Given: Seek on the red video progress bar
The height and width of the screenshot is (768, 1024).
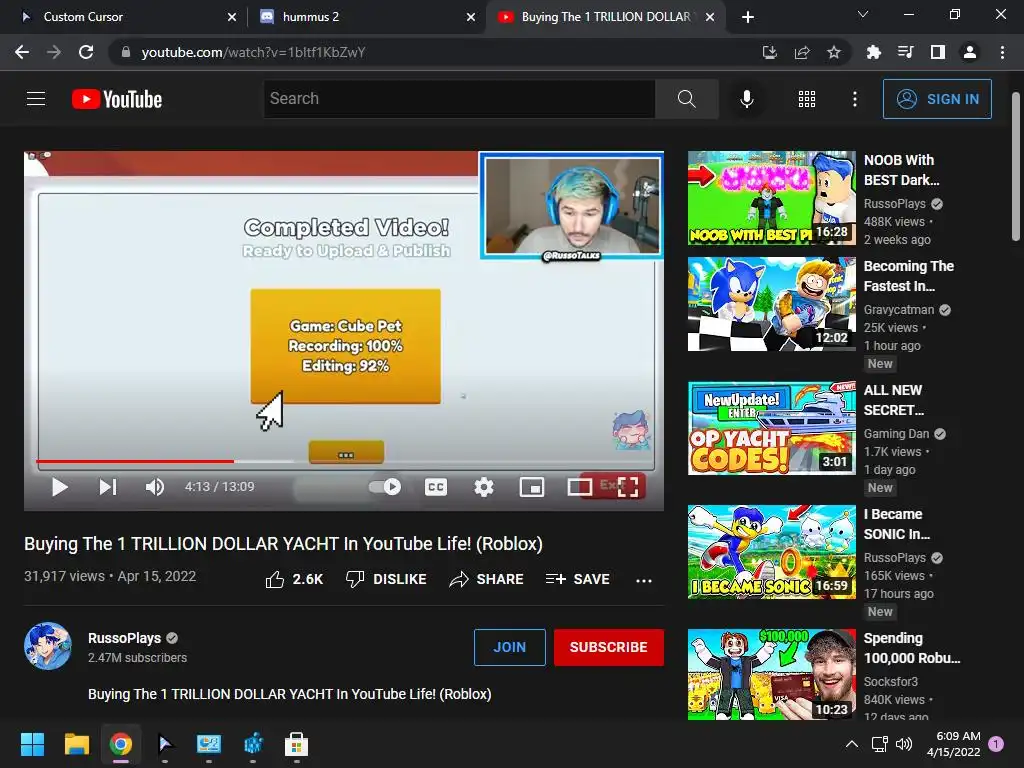Looking at the screenshot, I should click(x=345, y=462).
